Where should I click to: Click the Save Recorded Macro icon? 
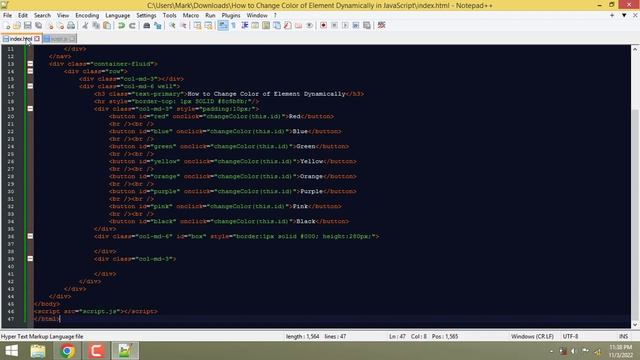coord(367,25)
